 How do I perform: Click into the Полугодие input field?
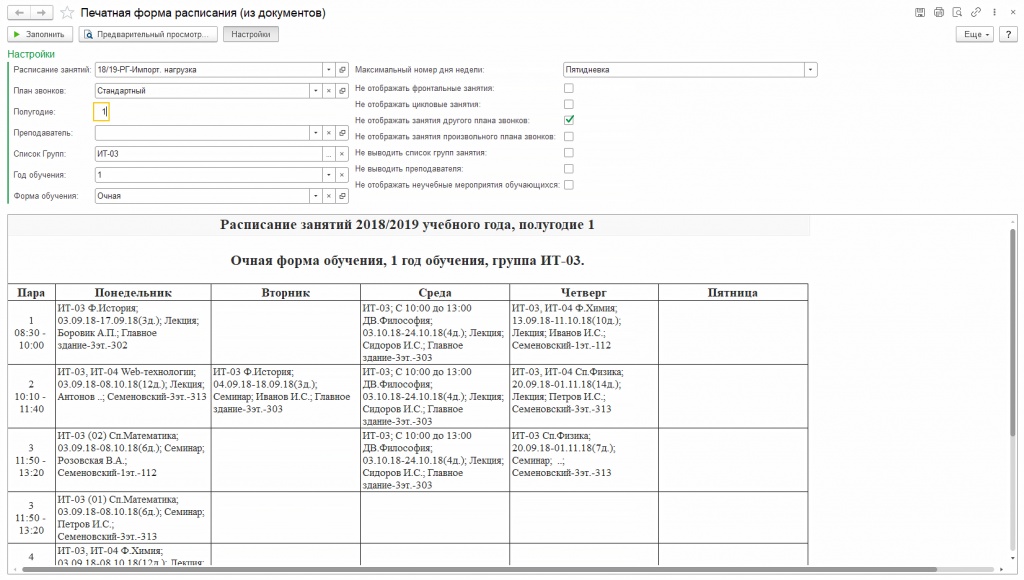tap(101, 112)
